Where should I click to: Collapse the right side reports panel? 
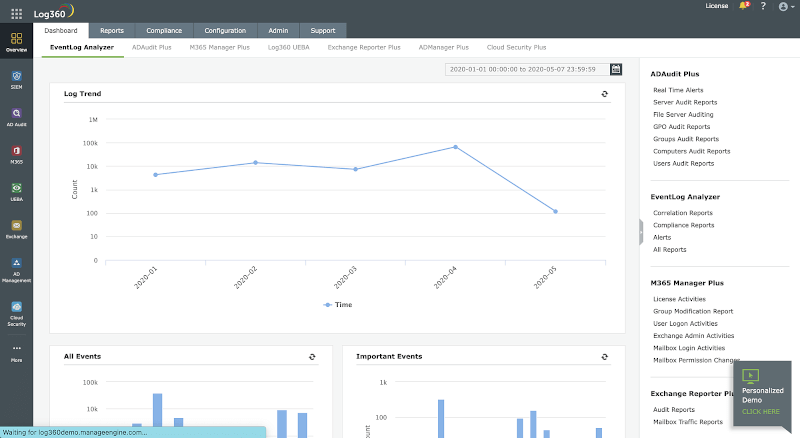click(x=640, y=231)
